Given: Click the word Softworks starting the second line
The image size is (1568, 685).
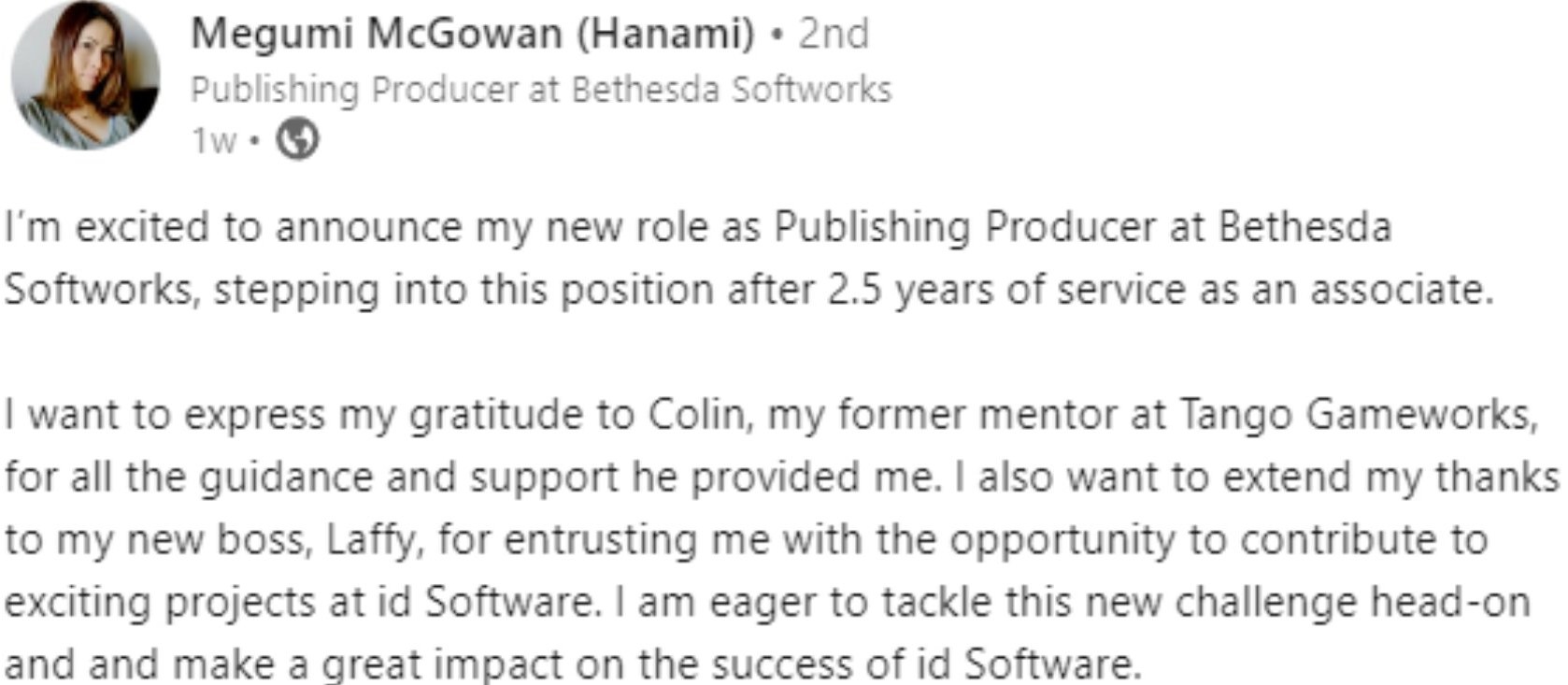Looking at the screenshot, I should pyautogui.click(x=101, y=290).
